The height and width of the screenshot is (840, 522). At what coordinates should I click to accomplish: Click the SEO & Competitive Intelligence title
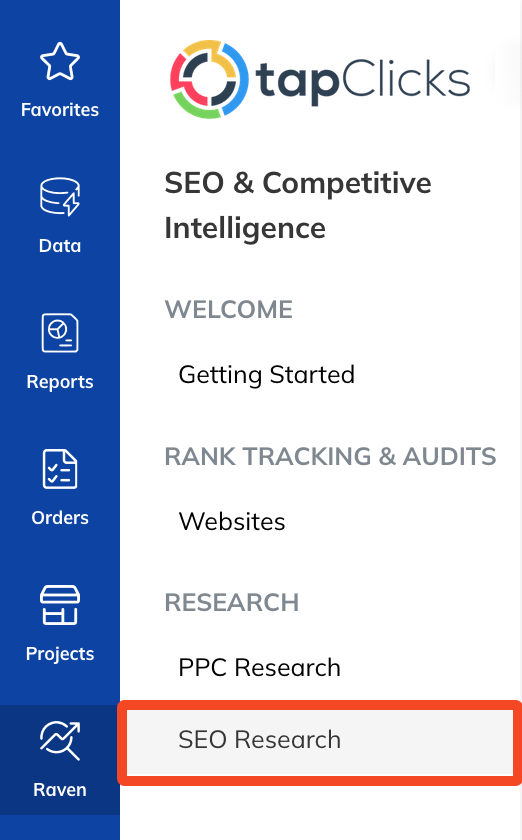point(298,205)
